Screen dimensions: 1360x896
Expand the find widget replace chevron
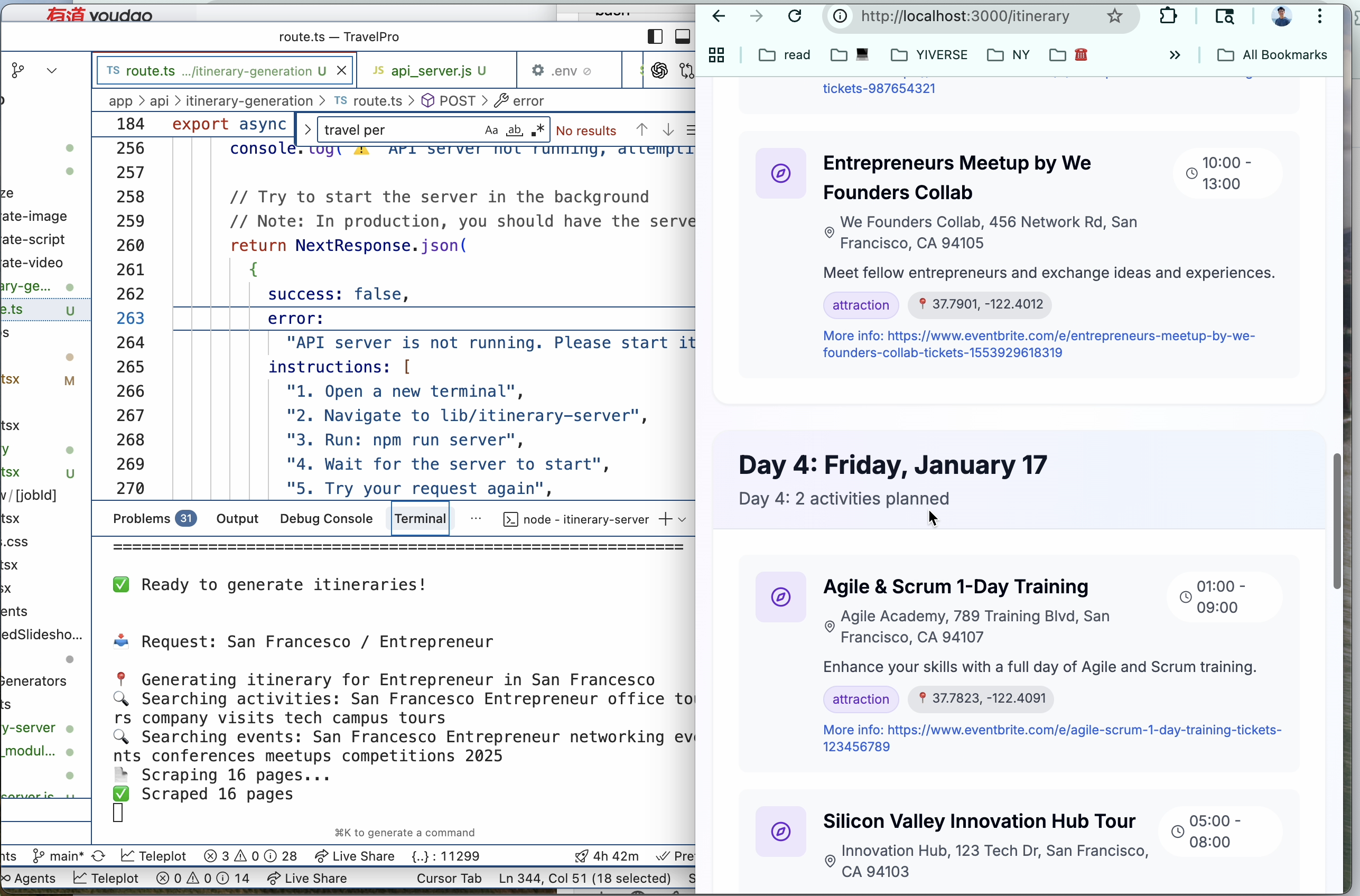click(x=307, y=130)
